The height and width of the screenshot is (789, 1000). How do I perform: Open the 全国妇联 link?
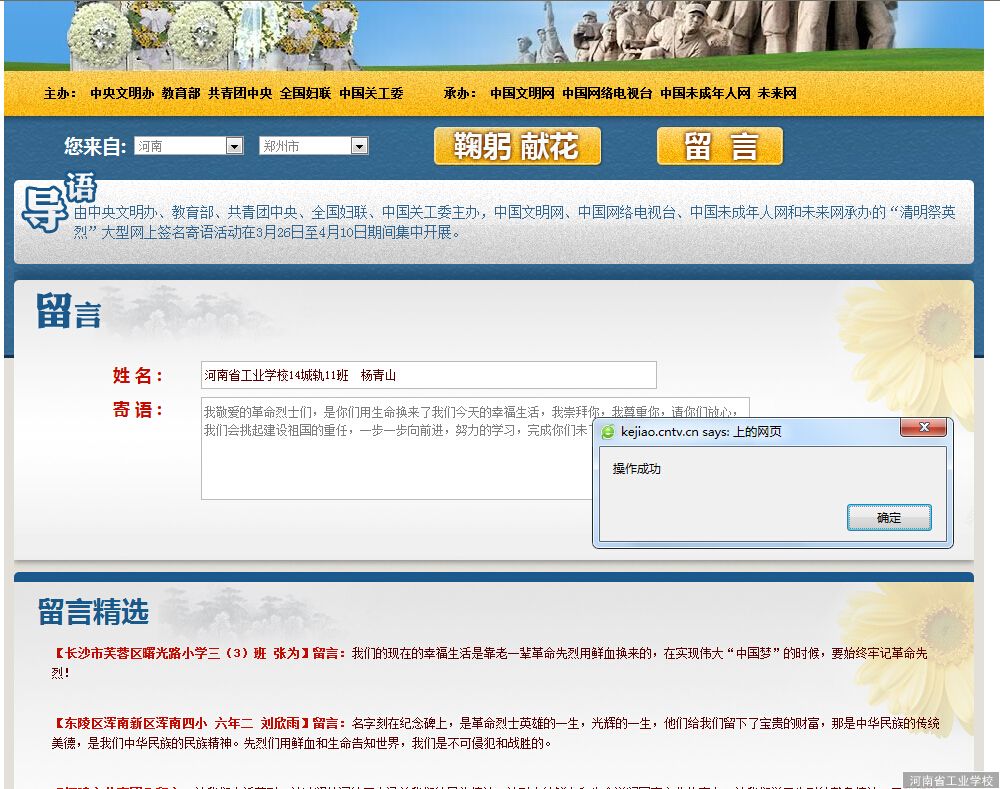305,93
